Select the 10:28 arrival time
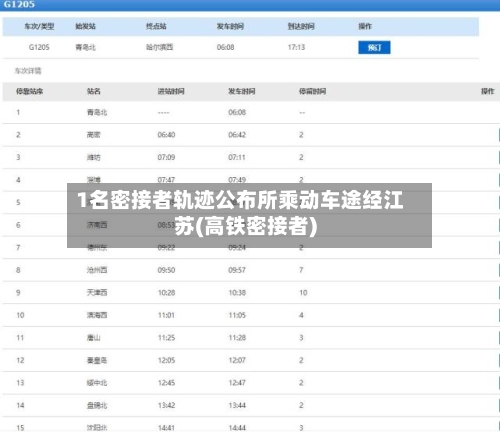Viewport: 500px width, 432px height. pyautogui.click(x=166, y=293)
